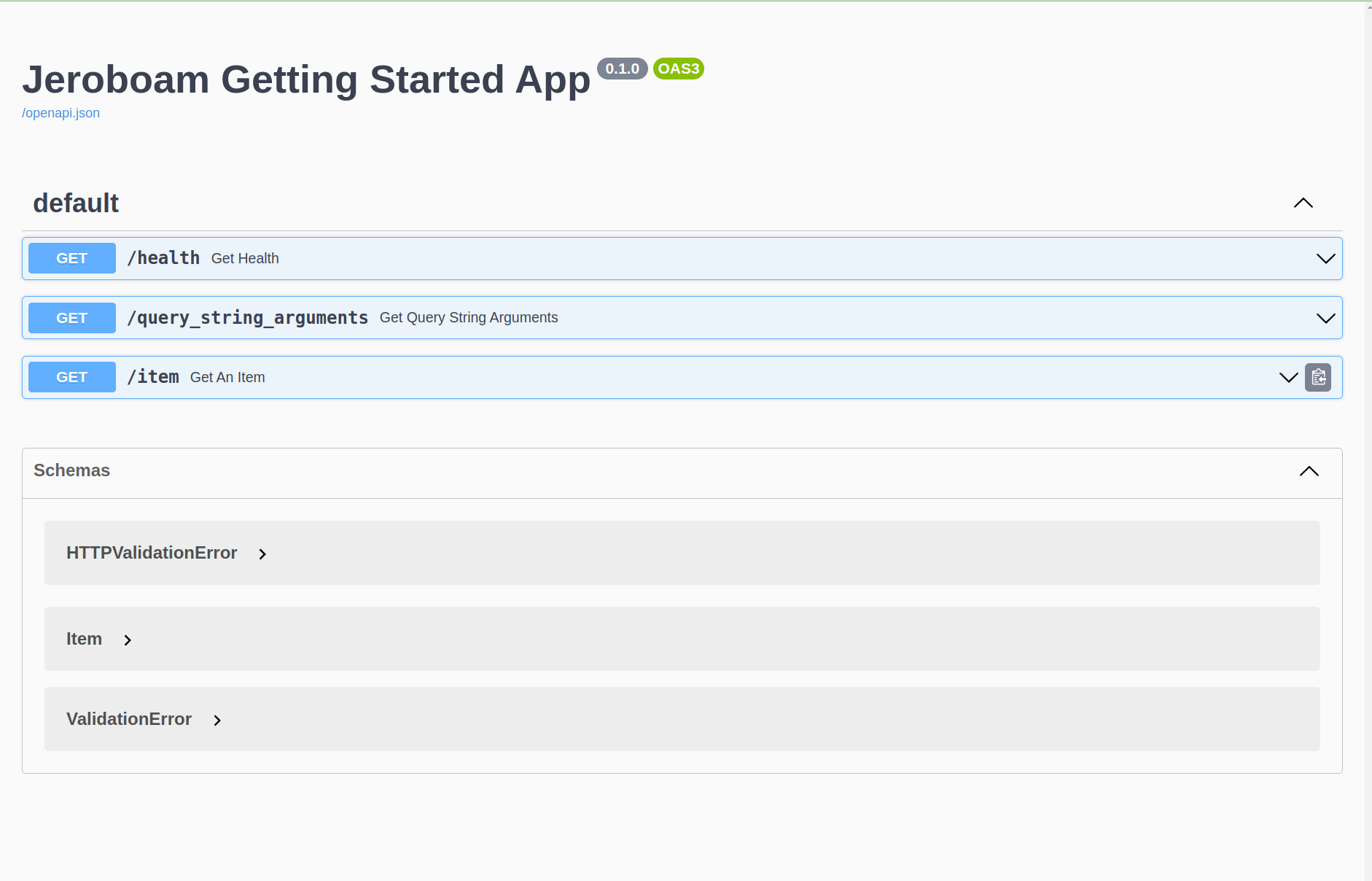This screenshot has height=881, width=1372.
Task: Click the Item schema name
Action: coord(84,639)
